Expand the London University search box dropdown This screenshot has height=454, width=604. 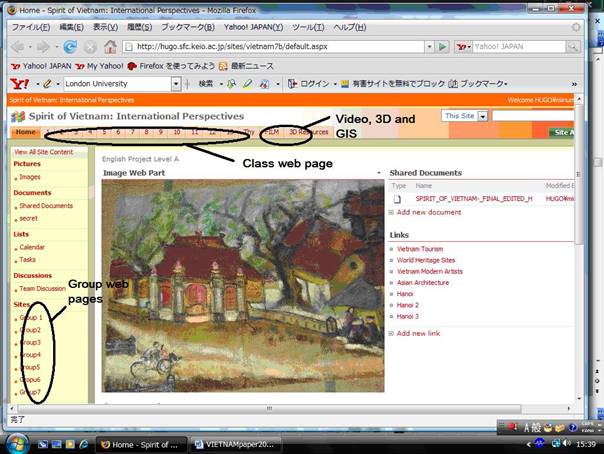[x=176, y=84]
